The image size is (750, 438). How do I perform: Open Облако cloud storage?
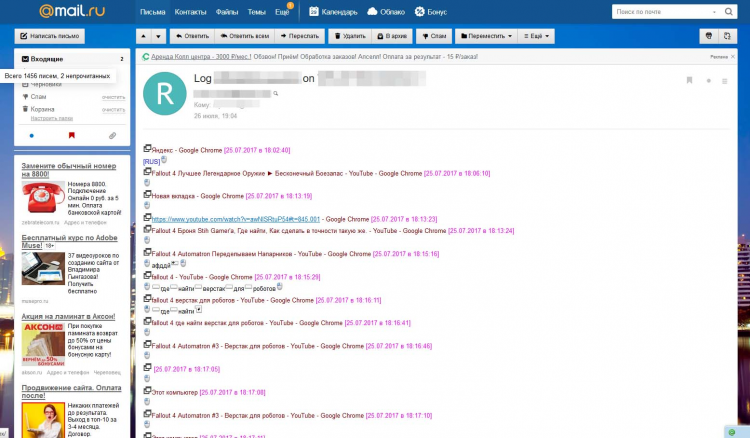click(x=386, y=12)
